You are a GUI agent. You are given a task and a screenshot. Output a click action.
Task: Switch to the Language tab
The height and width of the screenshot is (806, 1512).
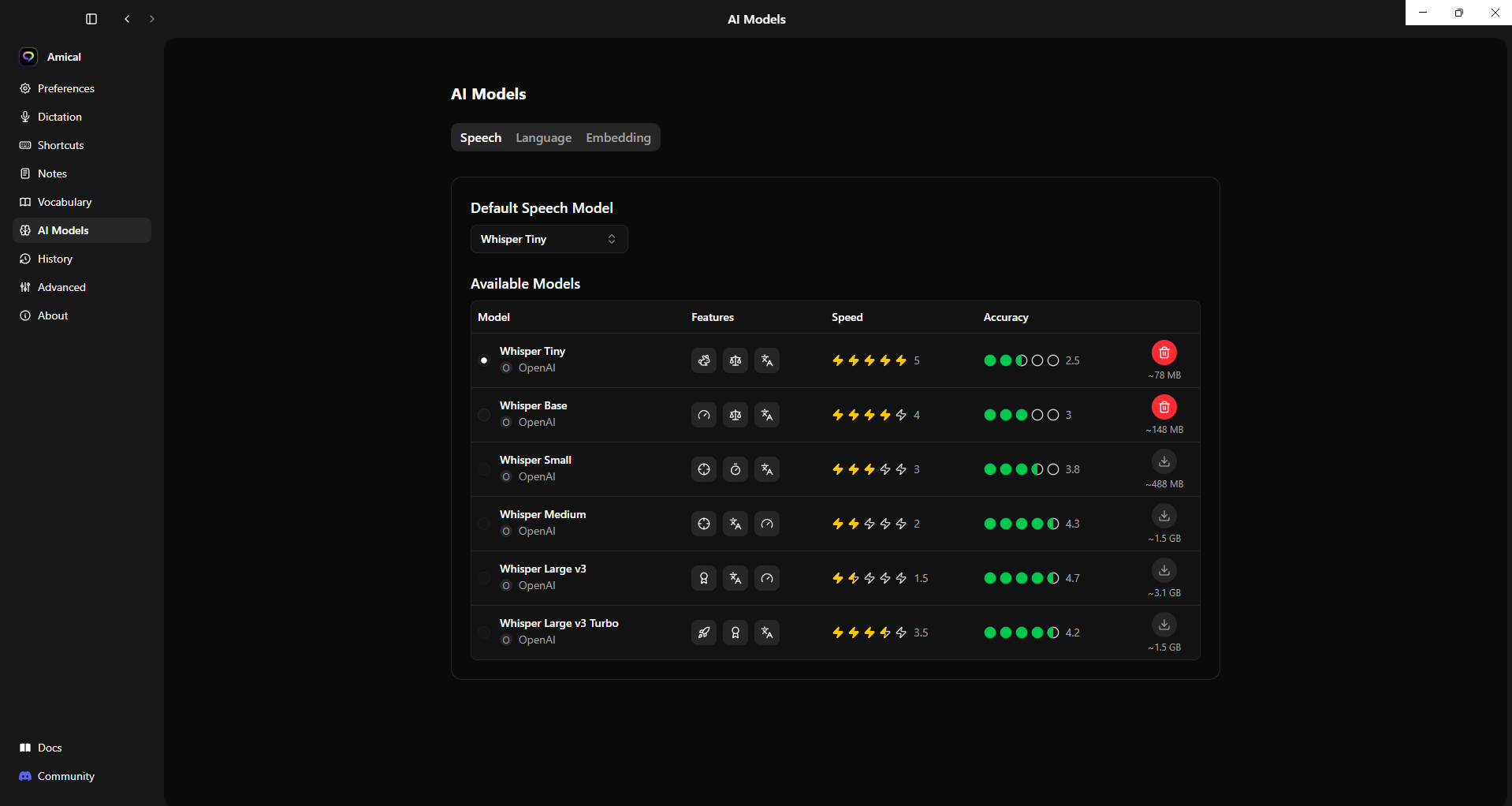pos(543,138)
